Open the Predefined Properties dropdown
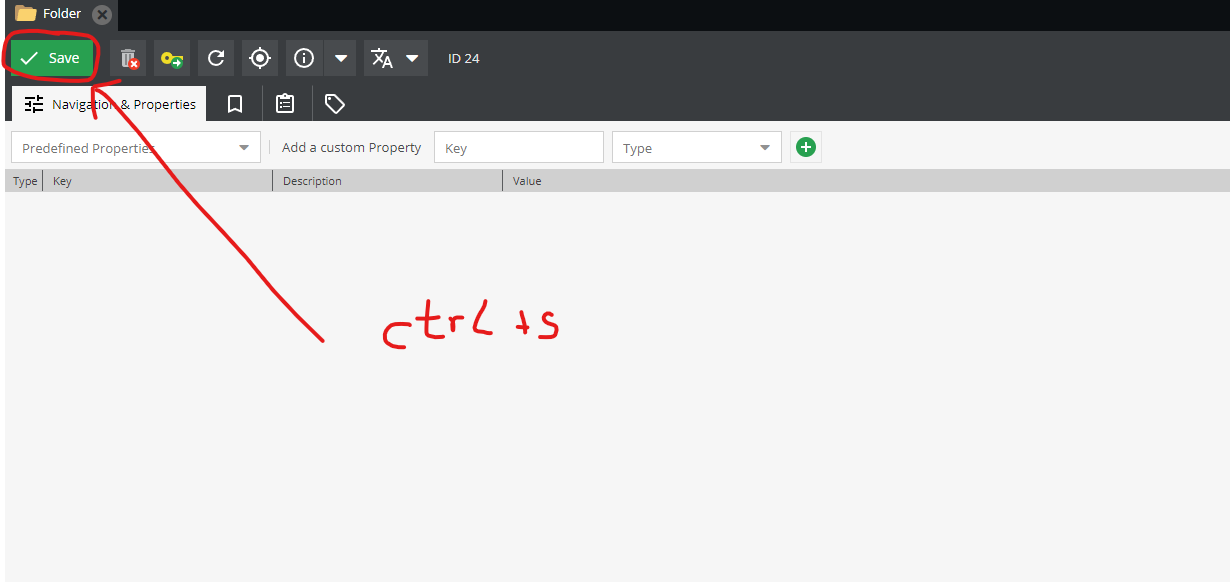Viewport: 1230px width, 582px height. (135, 147)
